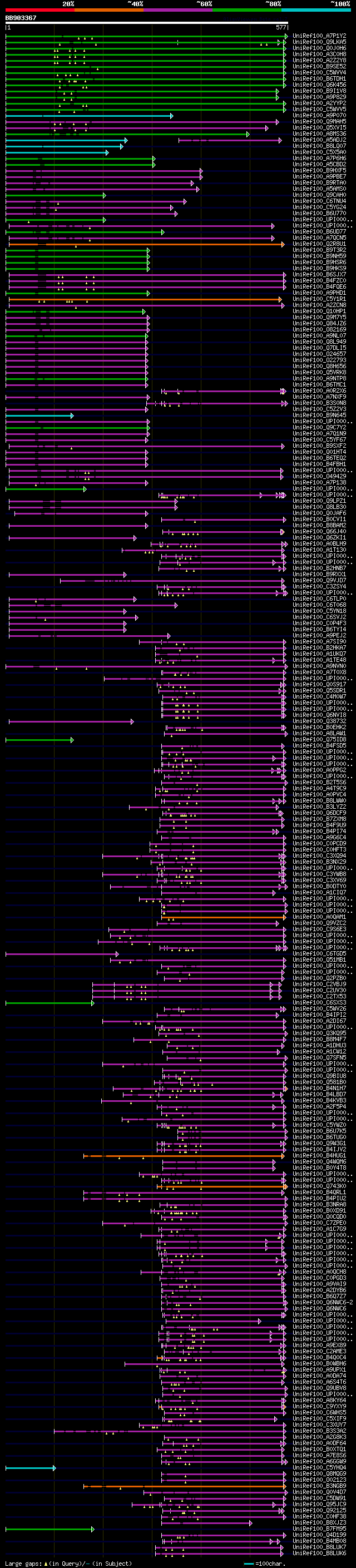The width and height of the screenshot is (356, 1568).
Task: Click the UniRef100_A9PHD1 label
Action: [319, 293]
